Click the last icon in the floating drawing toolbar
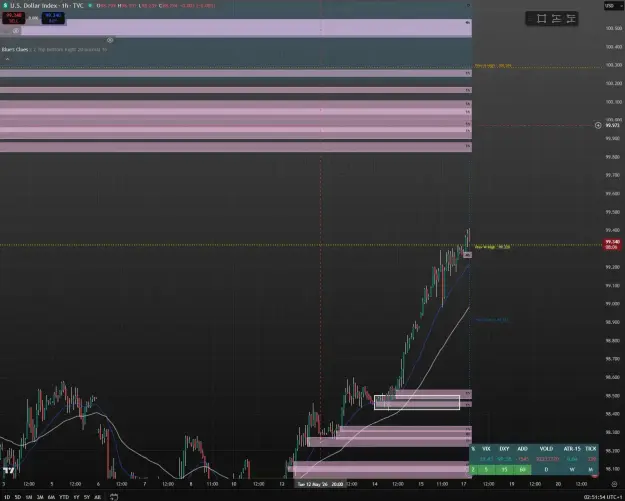 [x=571, y=19]
